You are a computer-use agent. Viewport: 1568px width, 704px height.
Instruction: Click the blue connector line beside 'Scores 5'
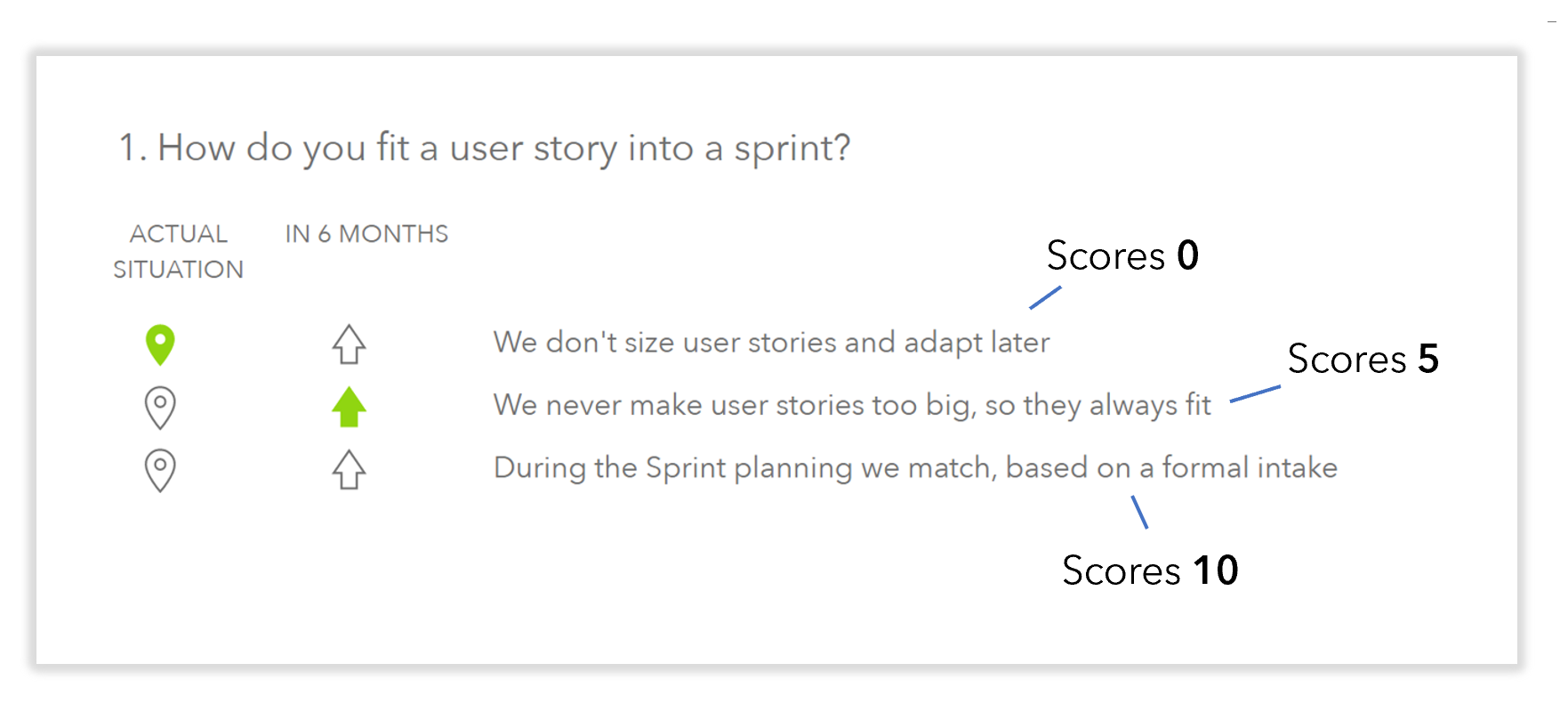tap(1255, 393)
